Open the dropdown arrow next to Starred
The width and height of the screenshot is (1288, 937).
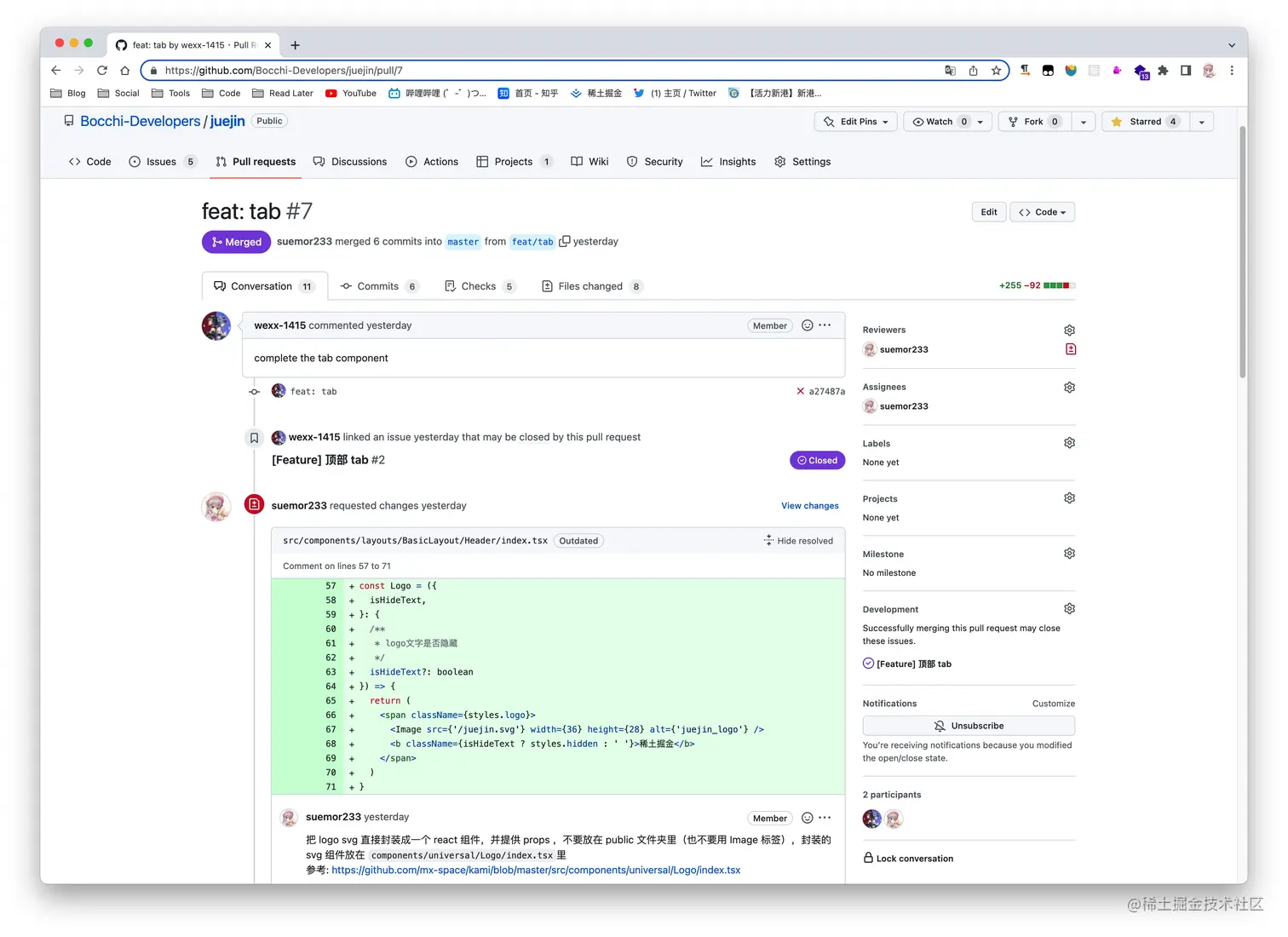click(x=1202, y=122)
